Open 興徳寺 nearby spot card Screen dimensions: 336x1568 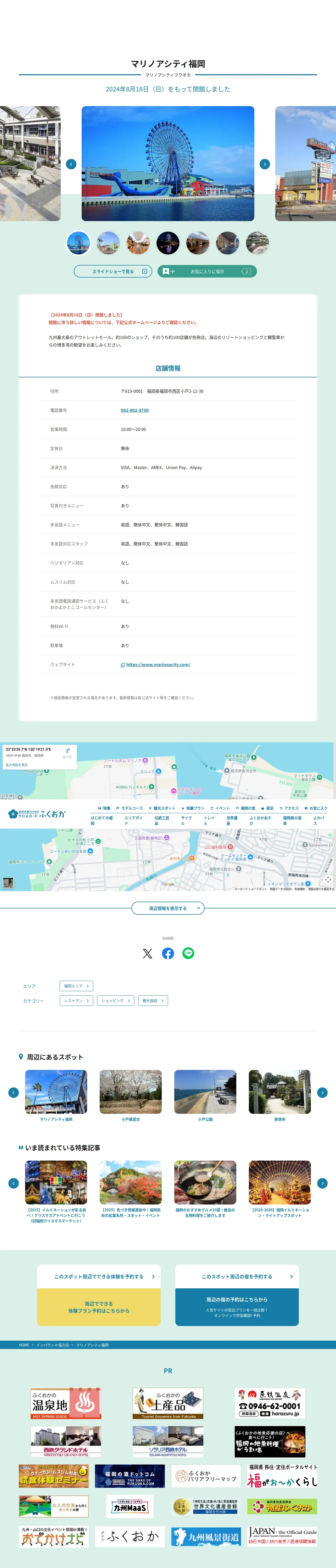pos(280,1096)
